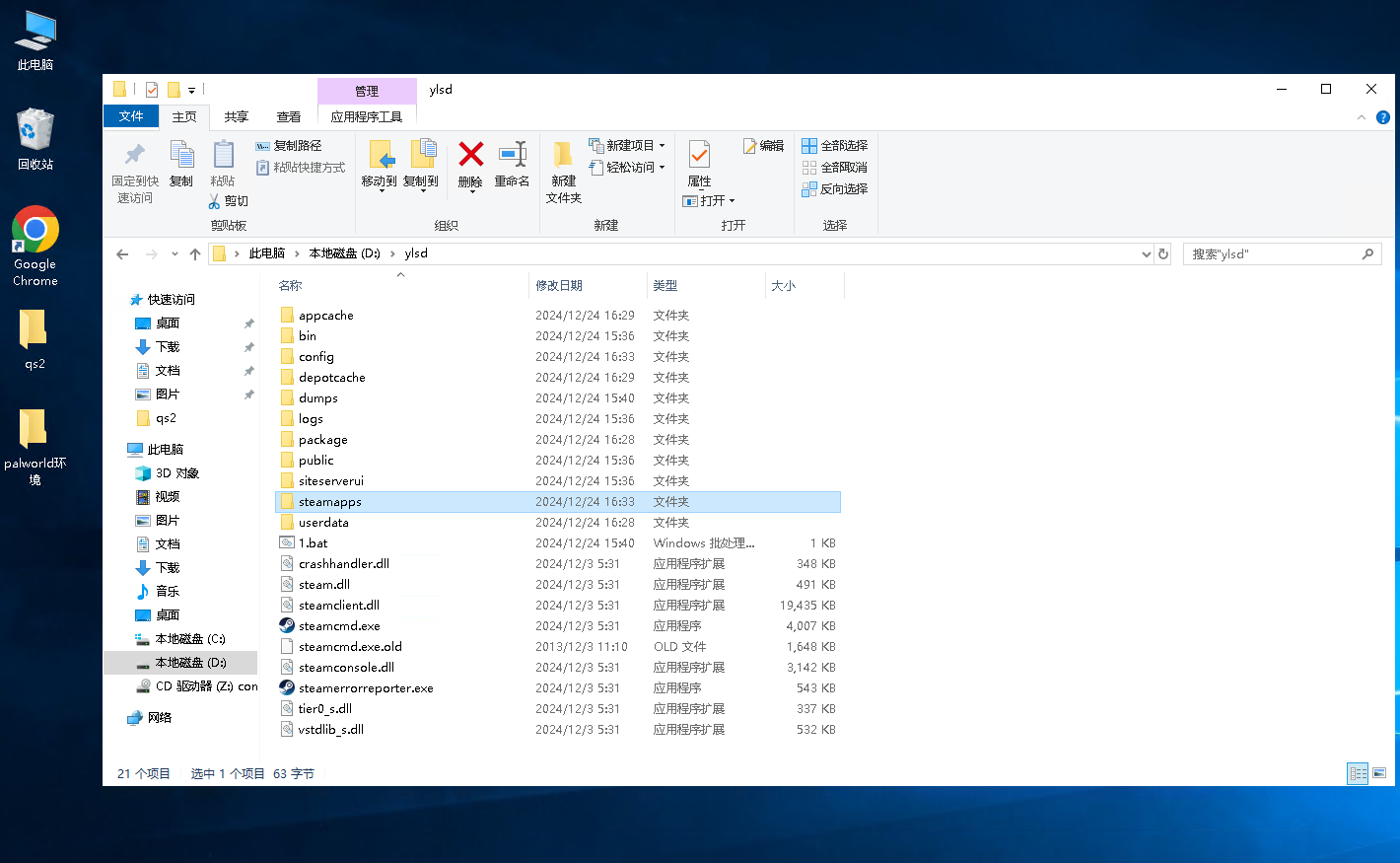1400x863 pixels.
Task: Click the Manage (管理) contextual tab
Action: [x=367, y=91]
